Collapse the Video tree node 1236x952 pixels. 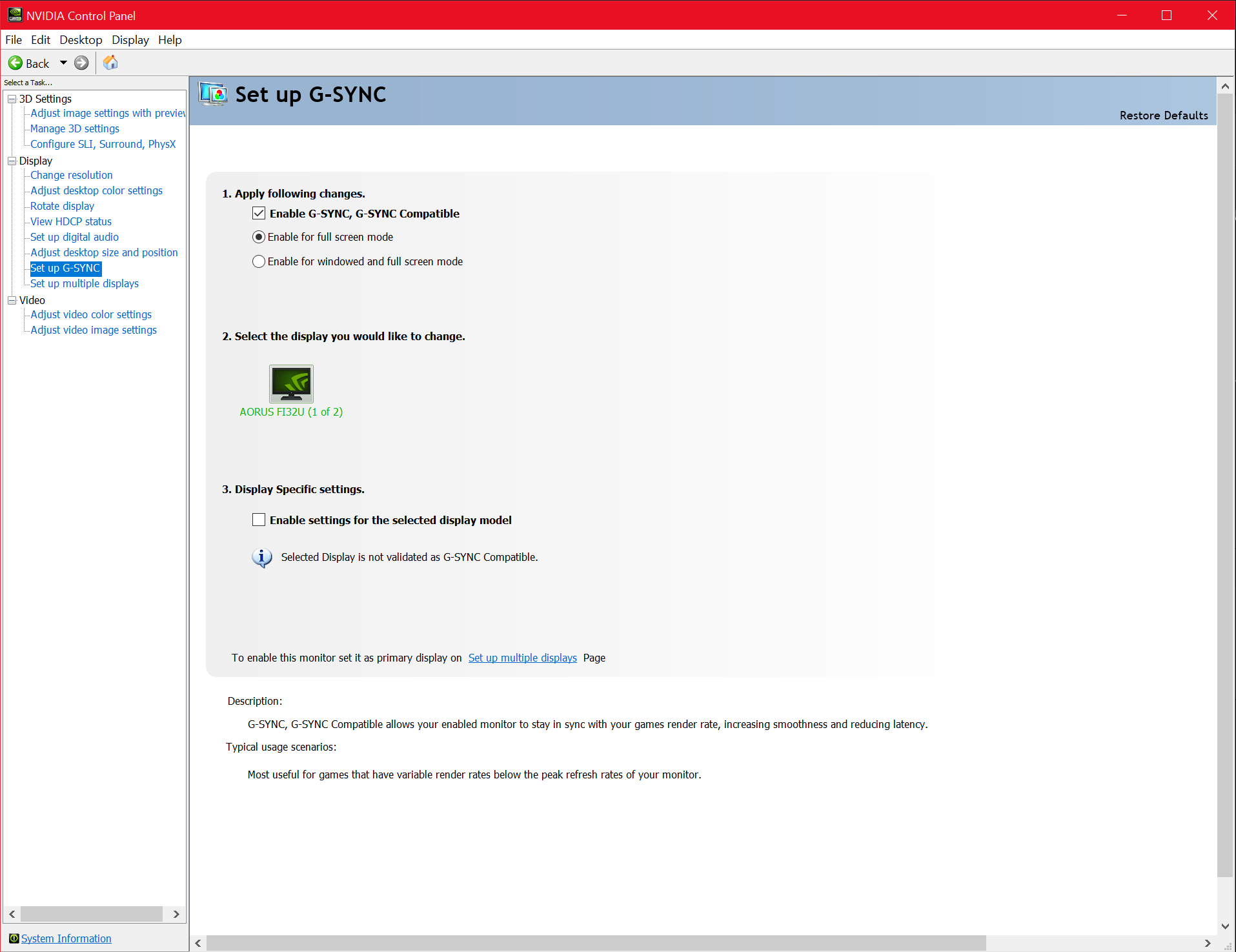(12, 300)
